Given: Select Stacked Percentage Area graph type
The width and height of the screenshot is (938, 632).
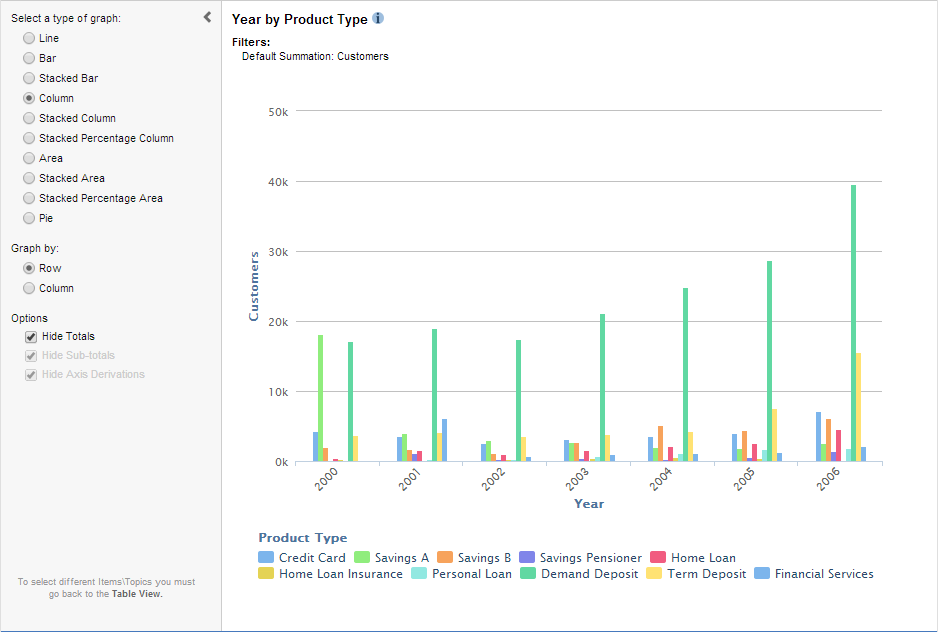Looking at the screenshot, I should (x=29, y=198).
